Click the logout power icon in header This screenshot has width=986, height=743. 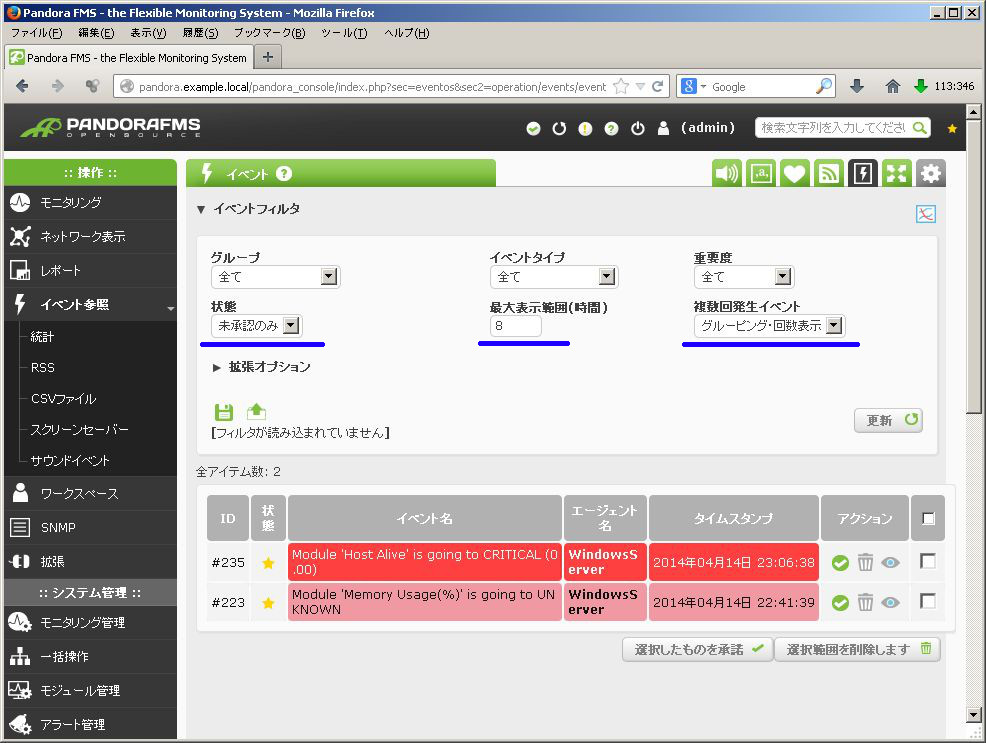tap(638, 128)
